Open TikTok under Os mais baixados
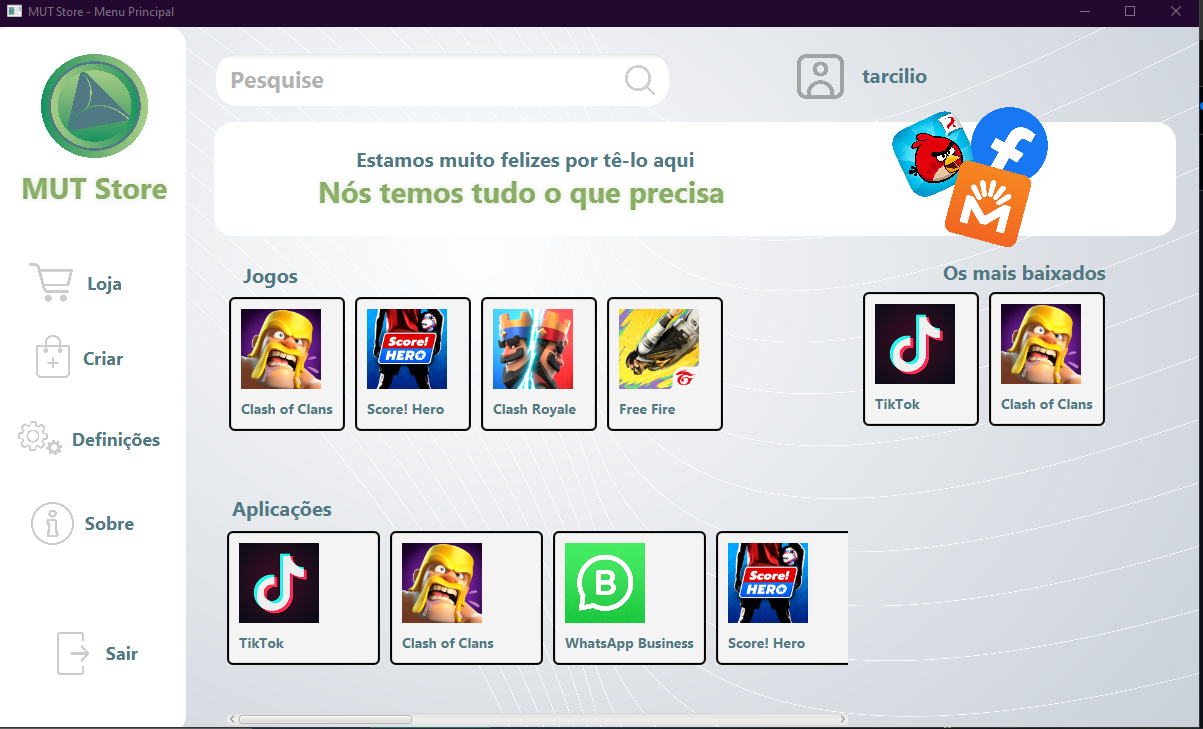 pos(921,359)
